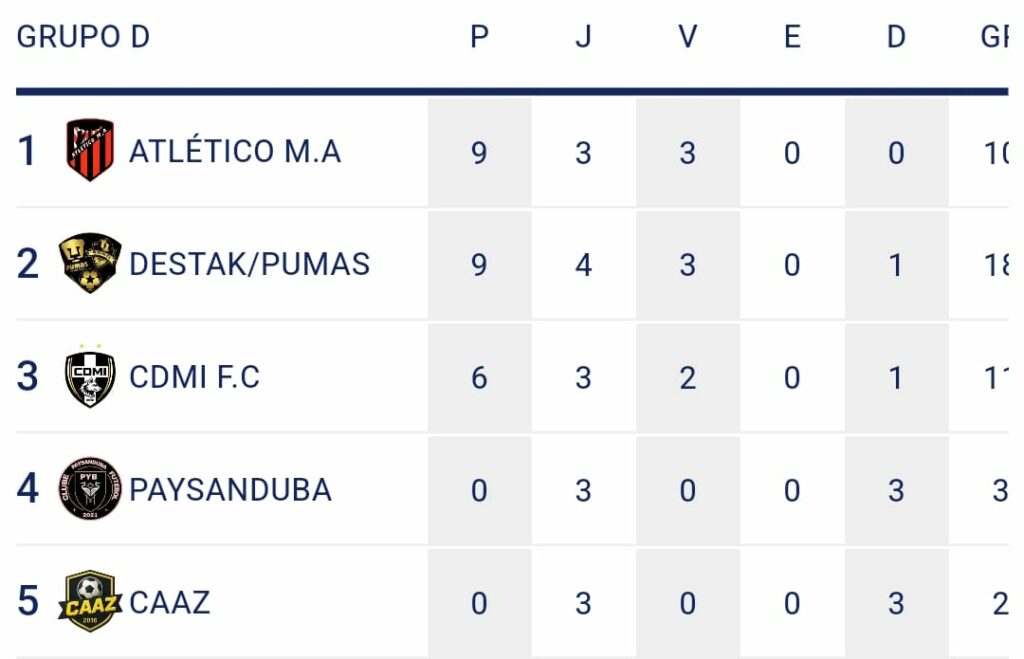Click the partially visible GP column header
Viewport: 1024px width, 659px height.
[995, 37]
